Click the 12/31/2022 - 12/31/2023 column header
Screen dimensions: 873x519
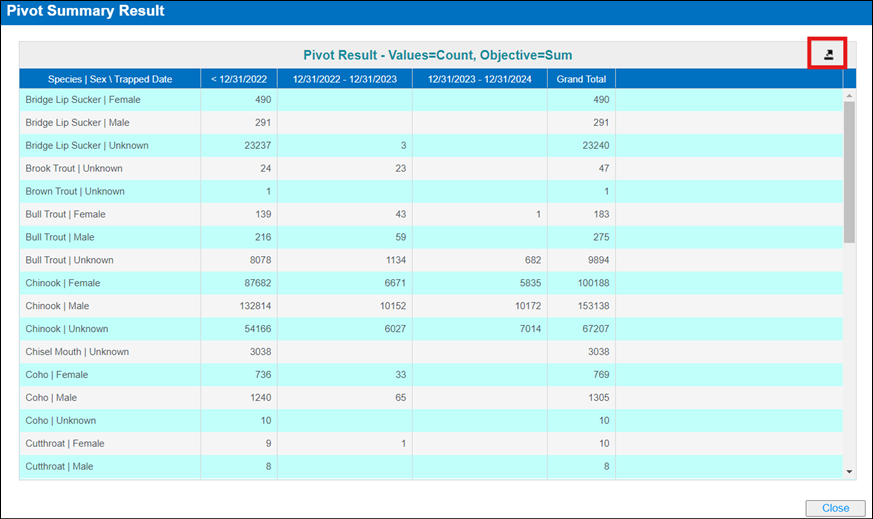tap(345, 79)
